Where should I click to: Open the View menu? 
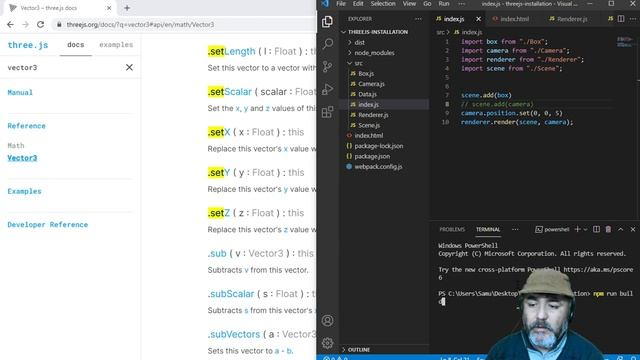[409, 4]
